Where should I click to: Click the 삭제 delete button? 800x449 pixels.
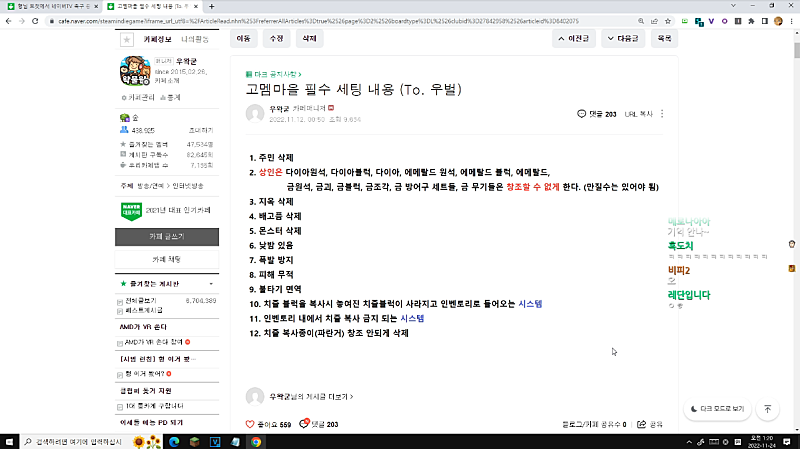click(x=309, y=39)
